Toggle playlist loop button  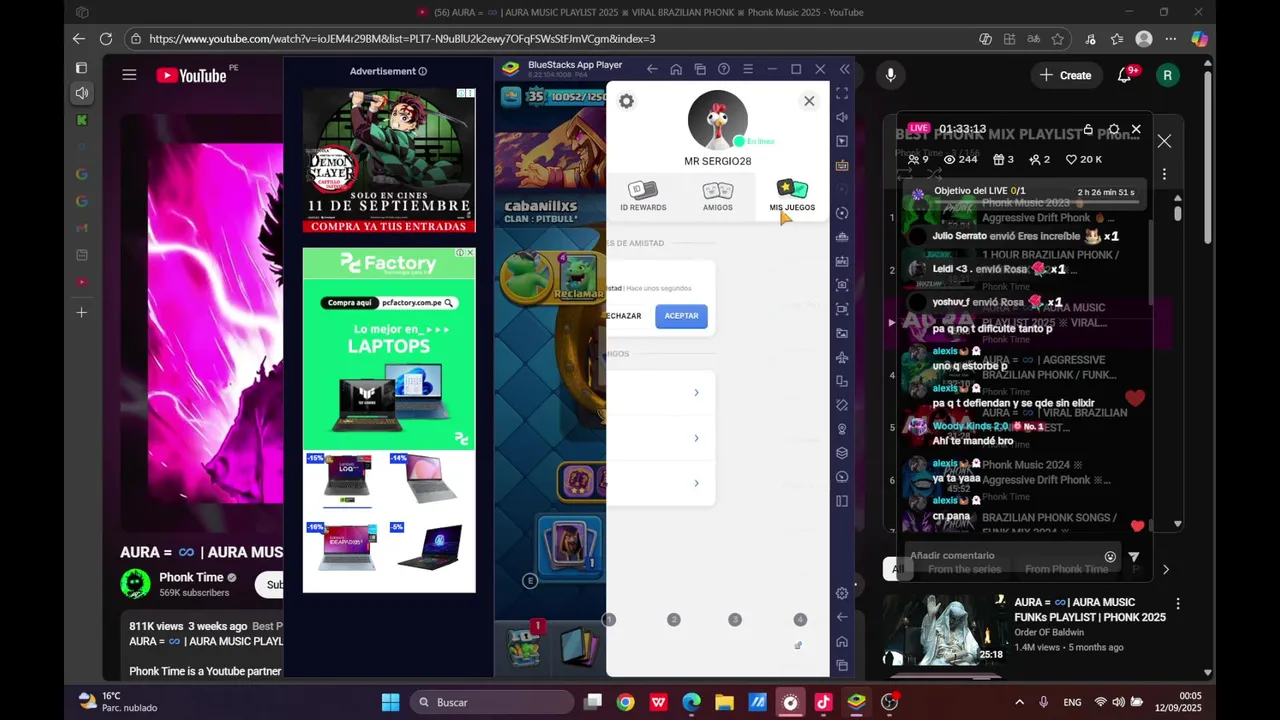click(x=905, y=174)
